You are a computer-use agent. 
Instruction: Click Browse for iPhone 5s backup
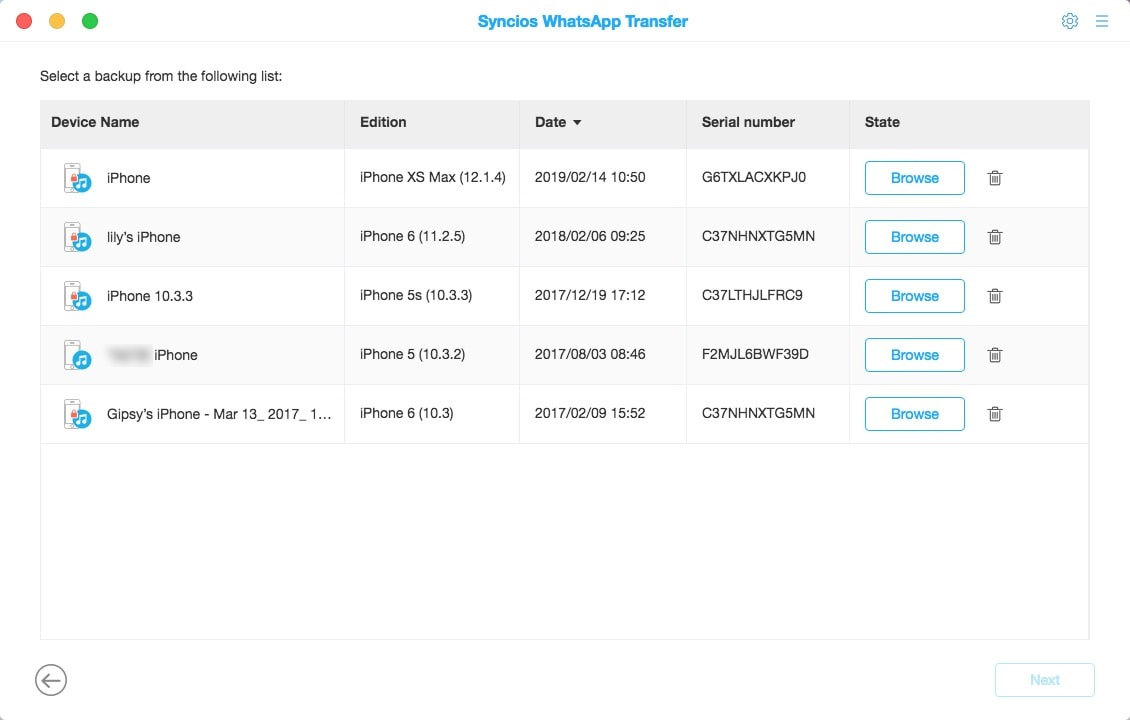pyautogui.click(x=914, y=296)
